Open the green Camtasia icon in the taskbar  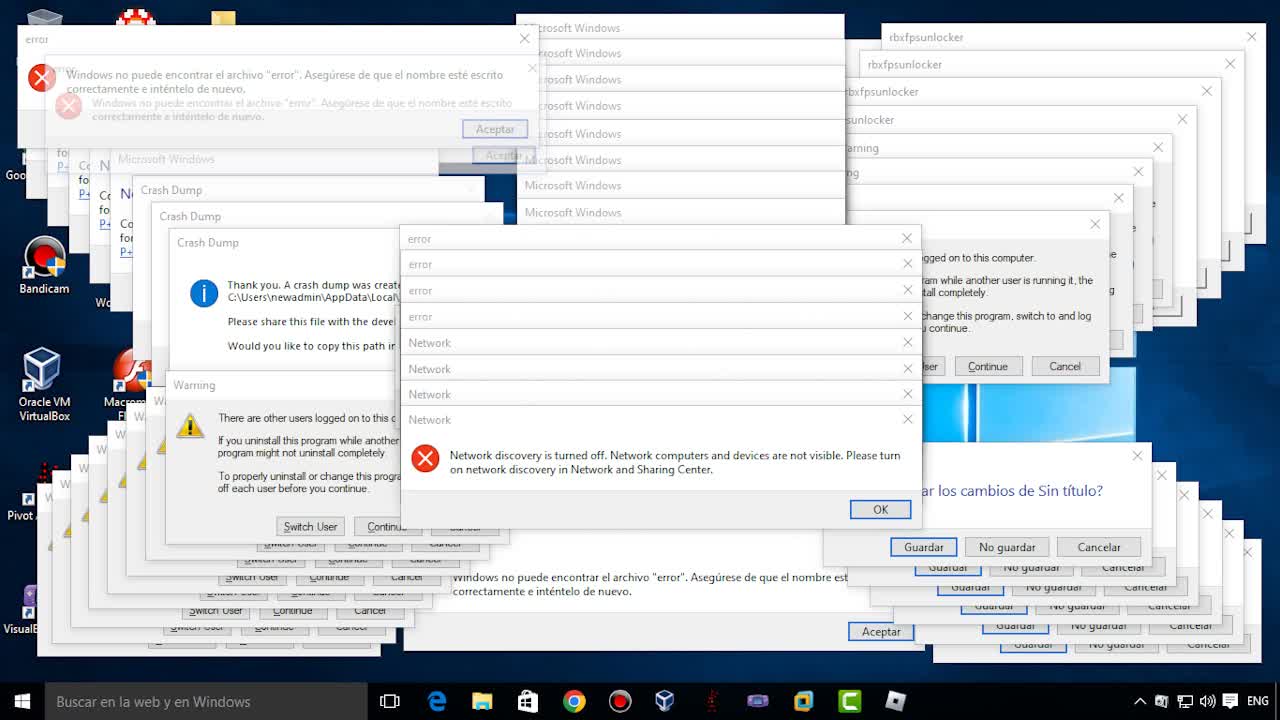click(x=850, y=701)
